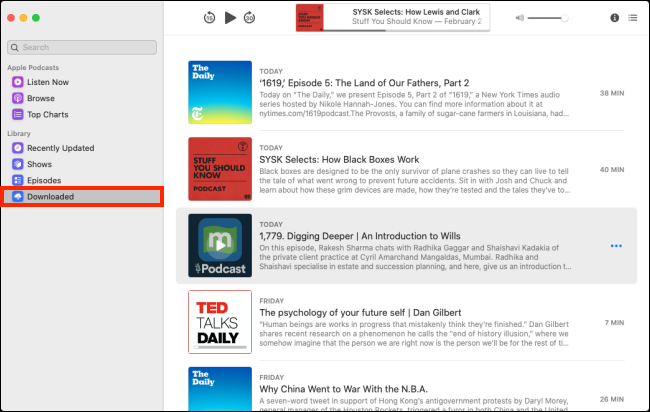This screenshot has height=412, width=650.
Task: Click the 1619 episode description text
Action: tap(414, 104)
